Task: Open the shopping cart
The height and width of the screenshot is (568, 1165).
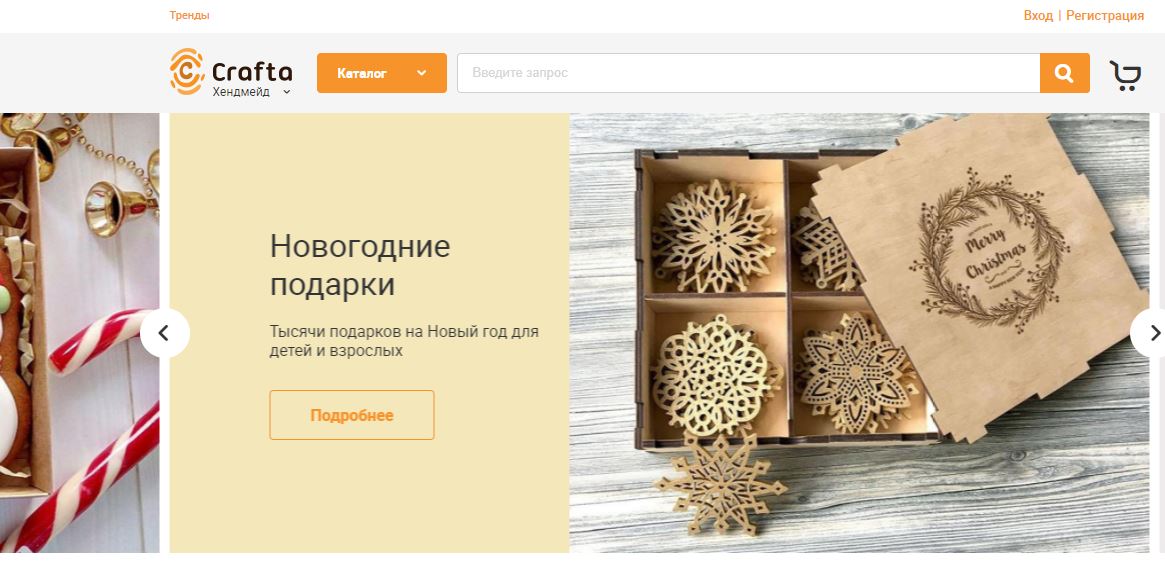Action: pyautogui.click(x=1125, y=75)
